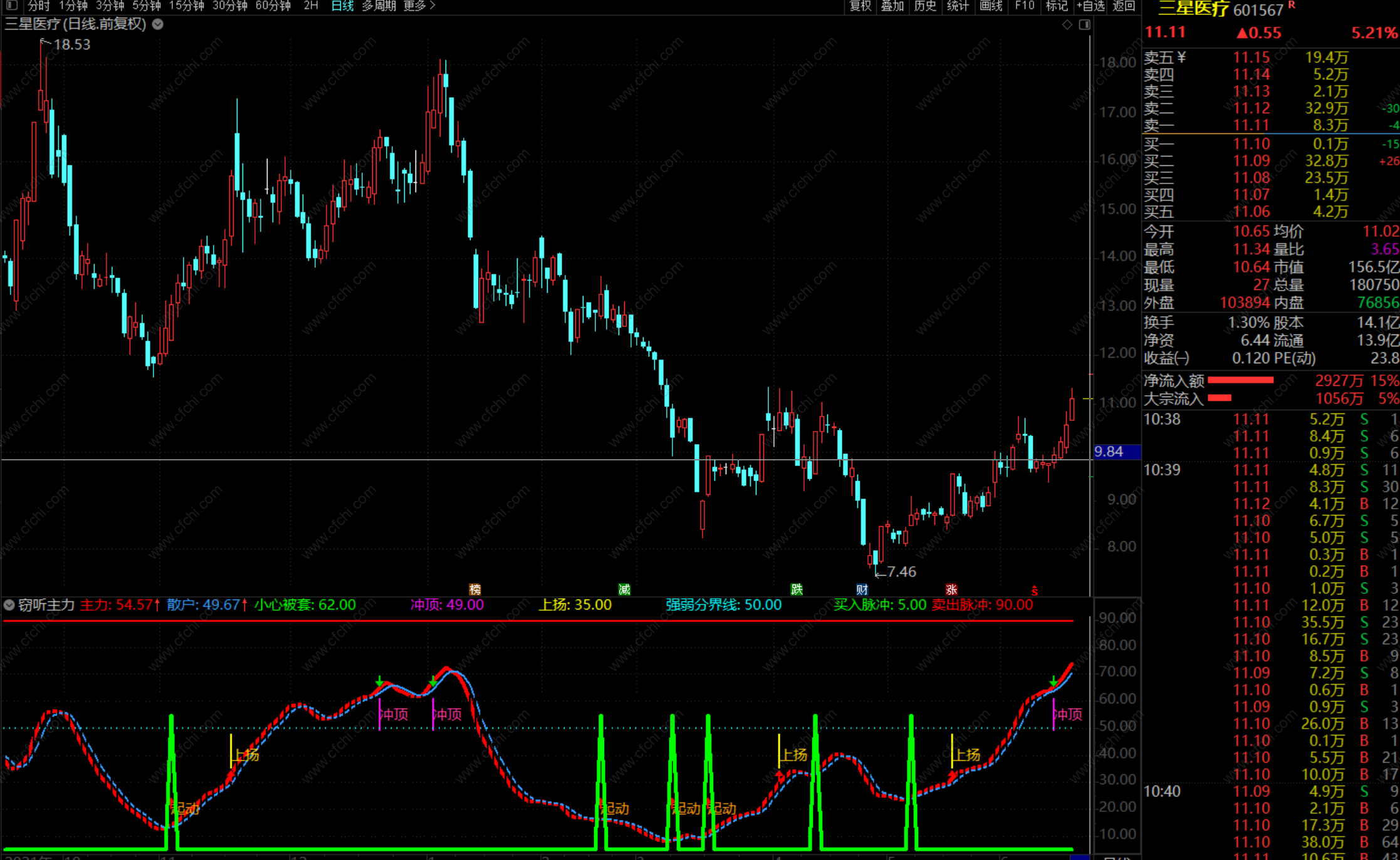
Task: Open the 窃听主力 indicator dropdown arrow
Action: point(9,605)
